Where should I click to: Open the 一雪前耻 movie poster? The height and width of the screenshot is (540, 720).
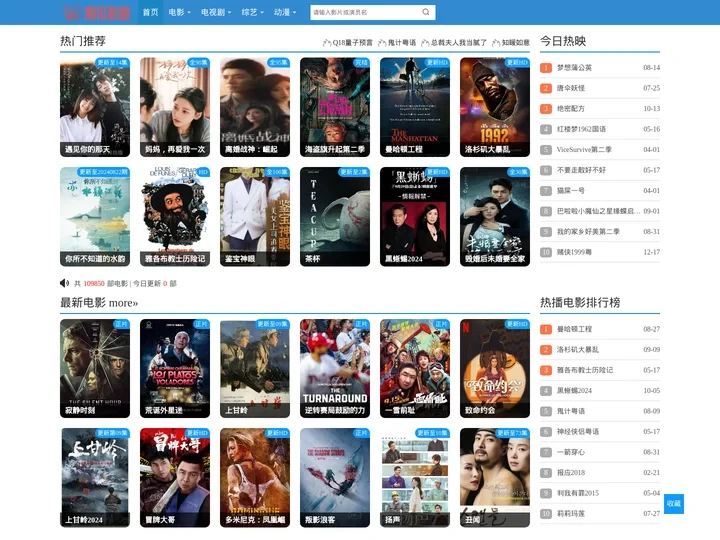coord(415,368)
